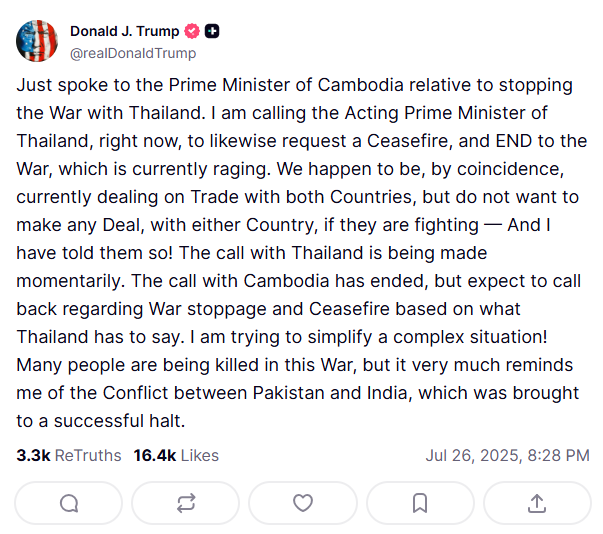Click the black plus badge icon
The width and height of the screenshot is (603, 534).
212,31
